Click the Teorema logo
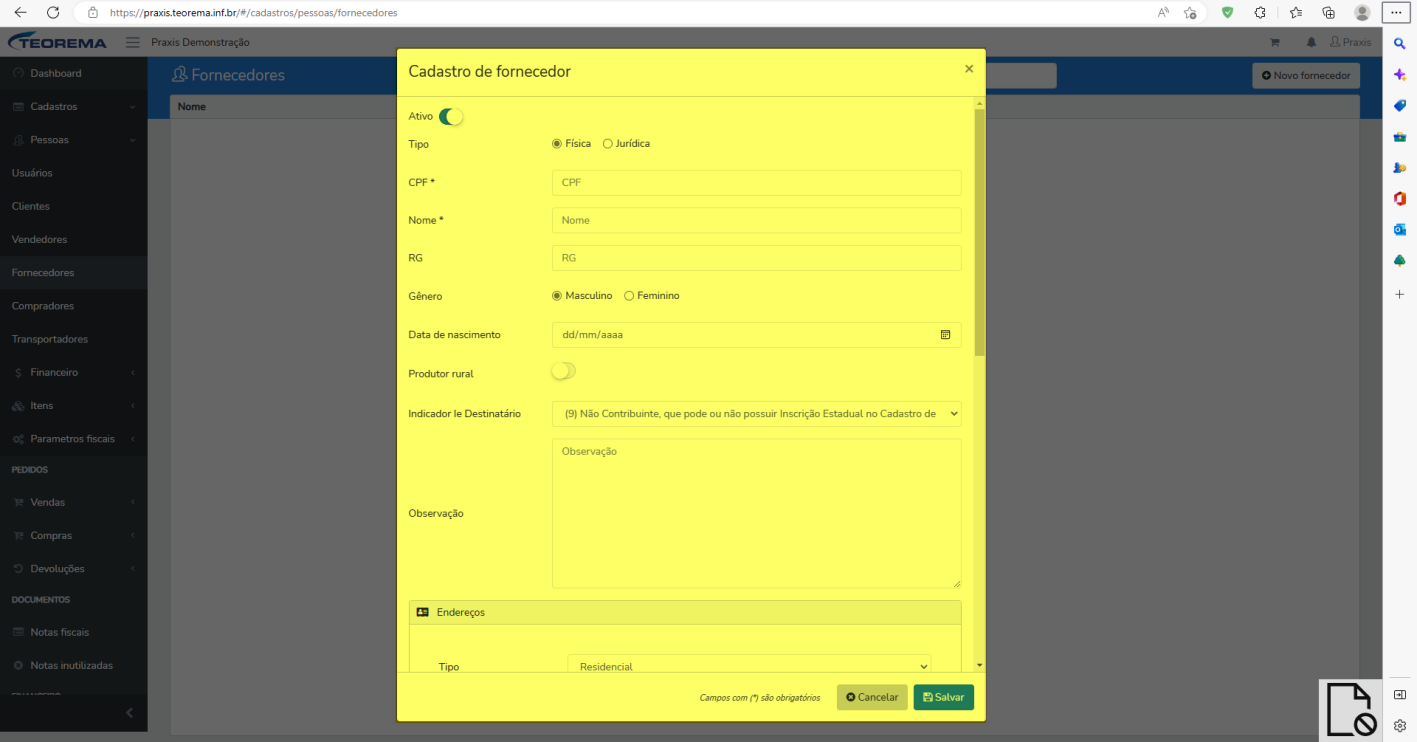Image resolution: width=1417 pixels, height=742 pixels. coord(55,42)
